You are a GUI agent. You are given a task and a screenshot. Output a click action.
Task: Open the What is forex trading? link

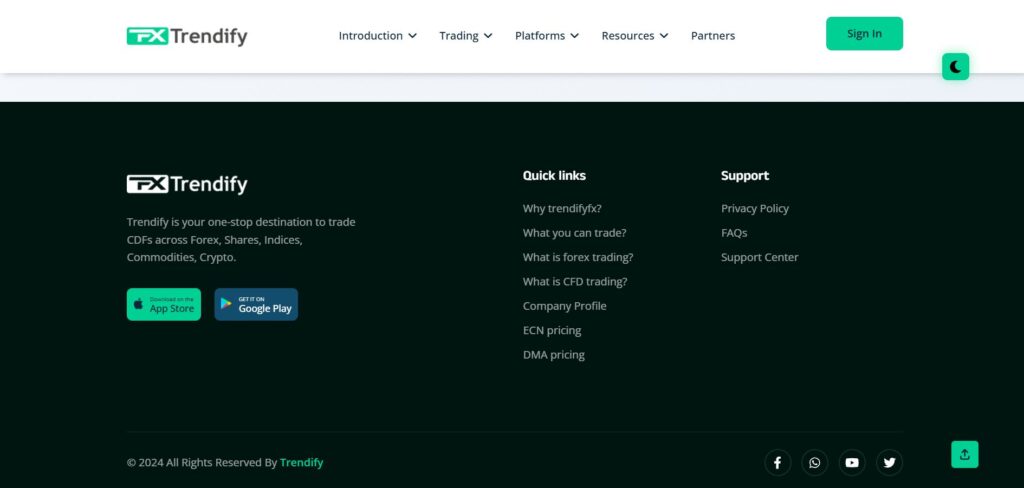pos(577,257)
